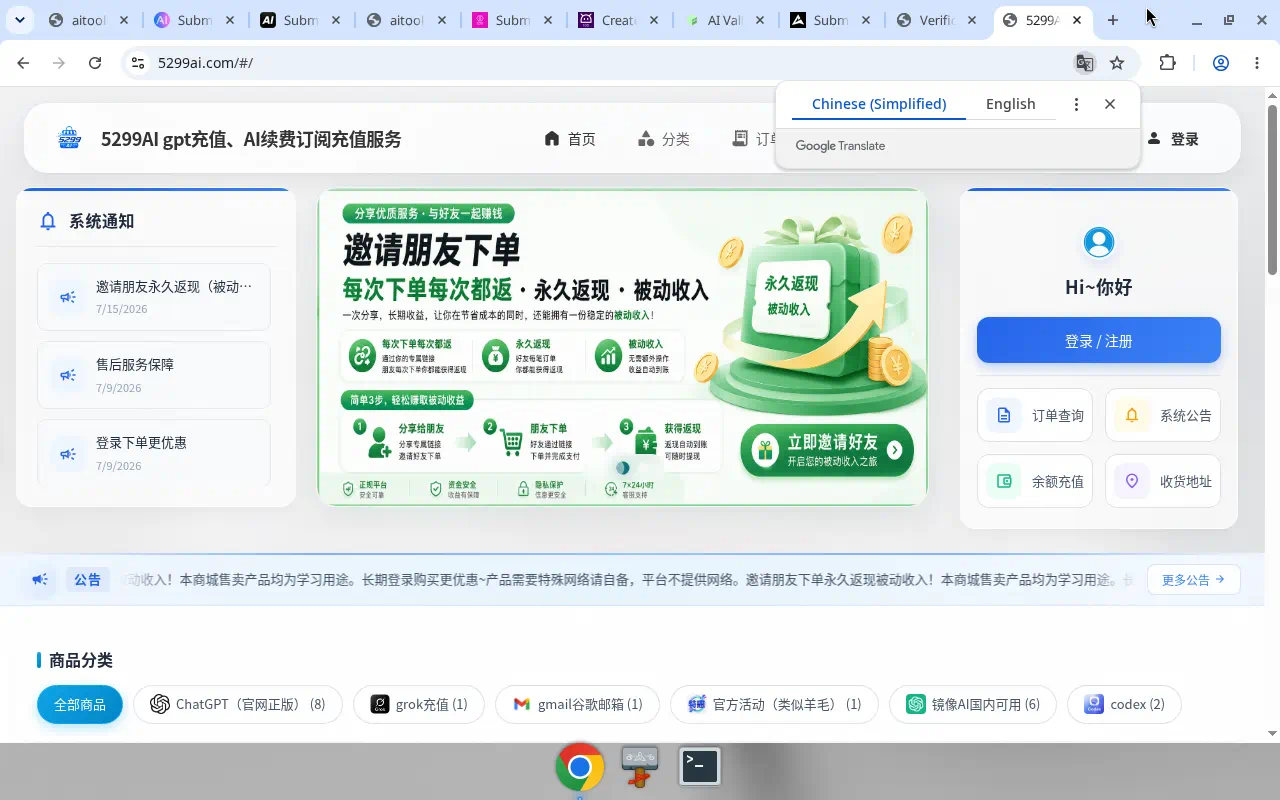Click the browser back arrow

tap(23, 63)
